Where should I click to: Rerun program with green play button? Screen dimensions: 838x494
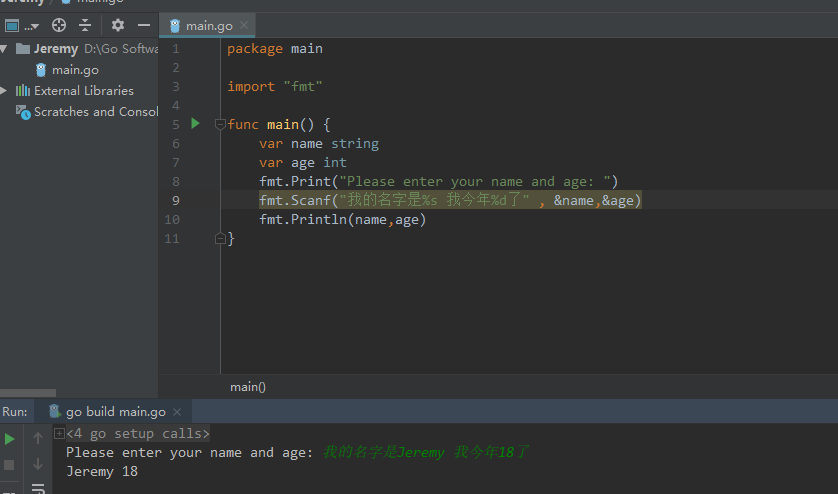[x=10, y=439]
